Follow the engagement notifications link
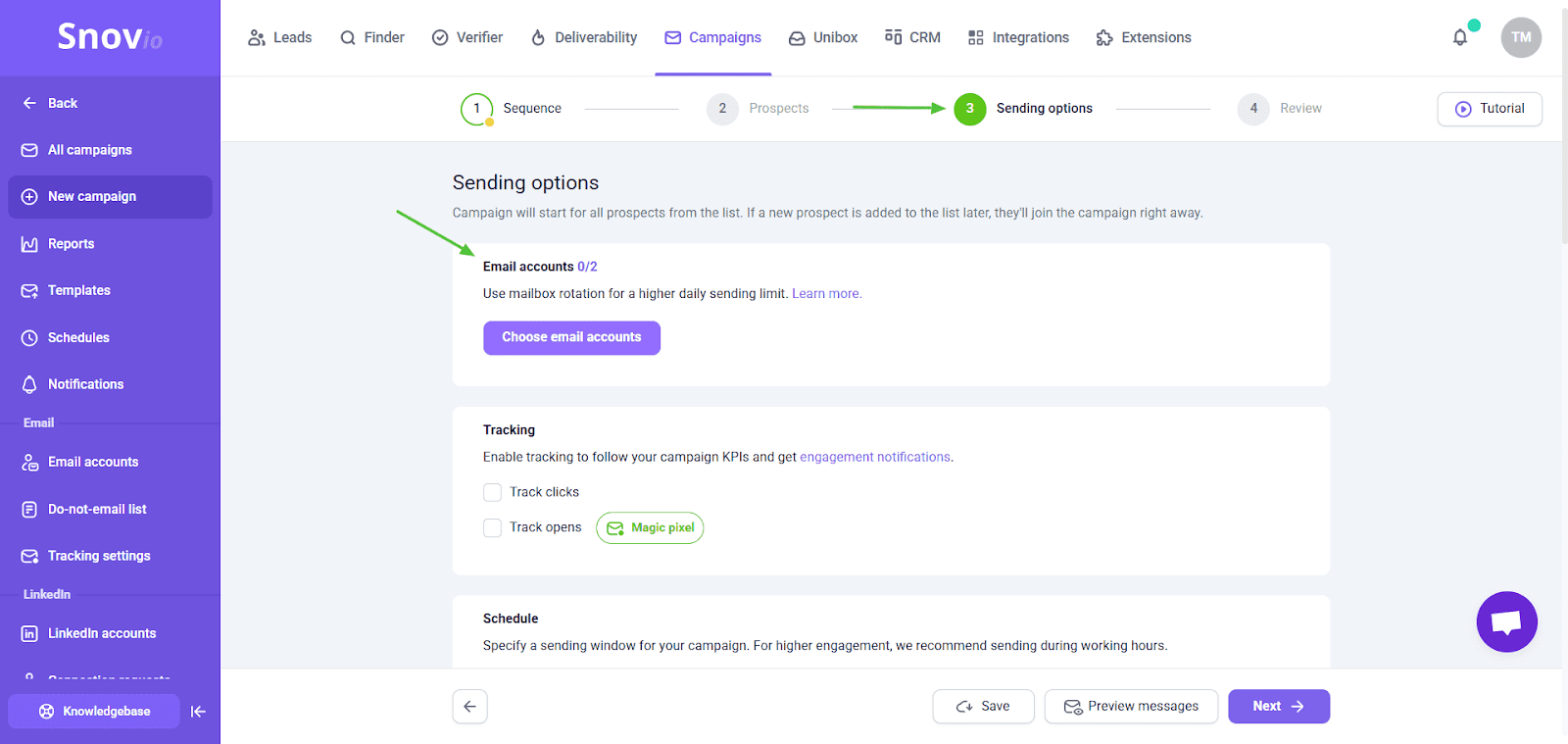Image resolution: width=1568 pixels, height=744 pixels. click(x=874, y=457)
